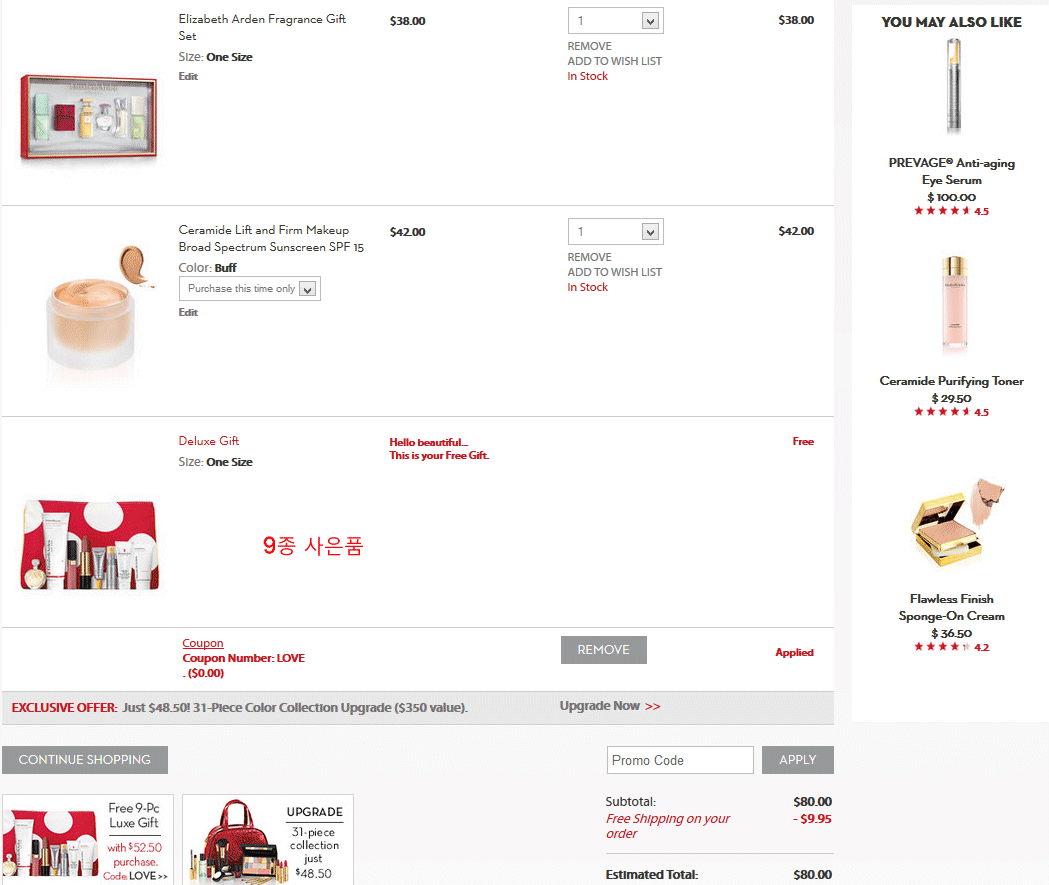This screenshot has height=885, width=1049.
Task: Remove the applied LOVE coupon
Action: point(603,650)
